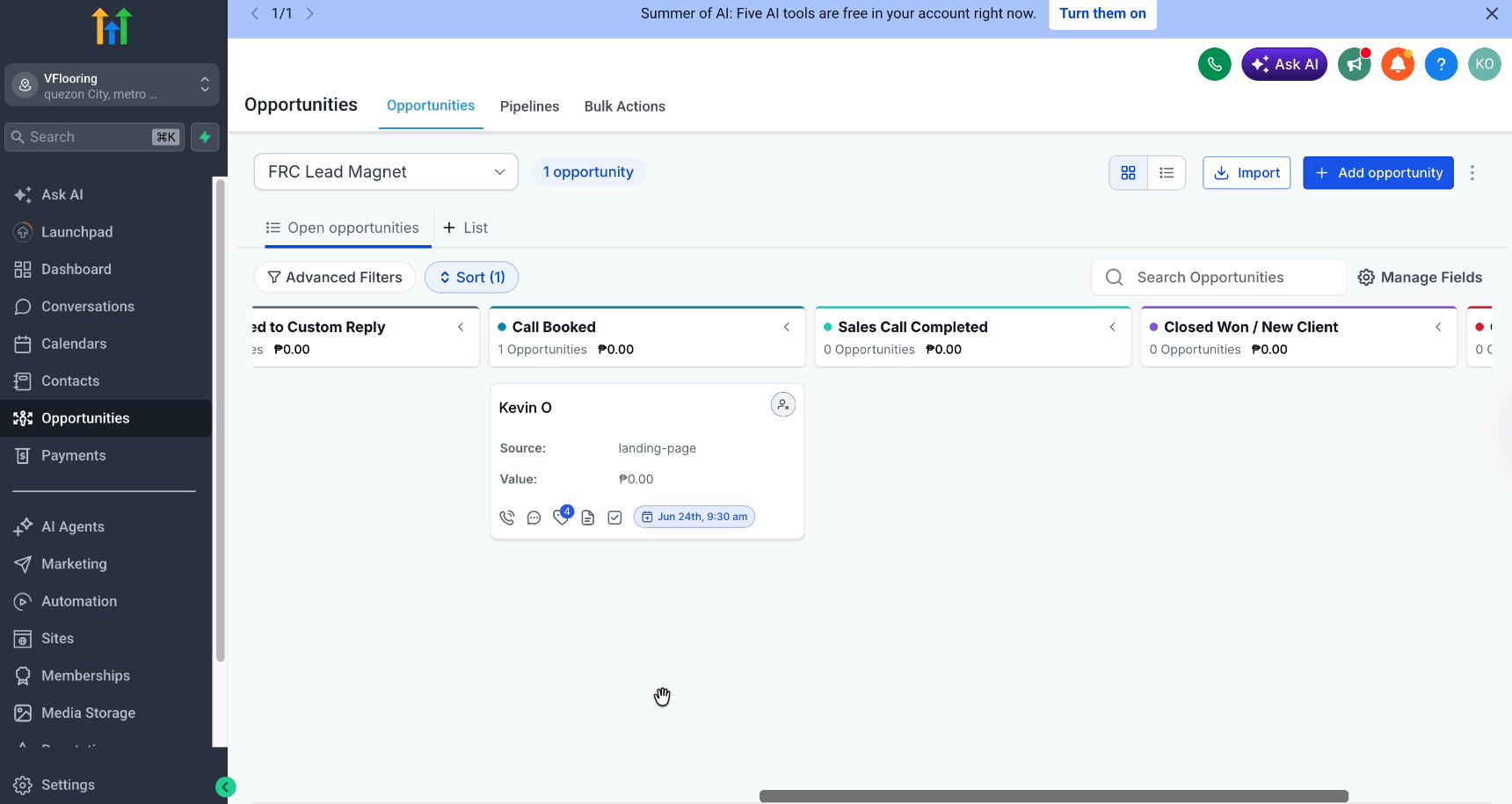Screen dimensions: 1512x804
Task: Add a new List view
Action: point(465,228)
